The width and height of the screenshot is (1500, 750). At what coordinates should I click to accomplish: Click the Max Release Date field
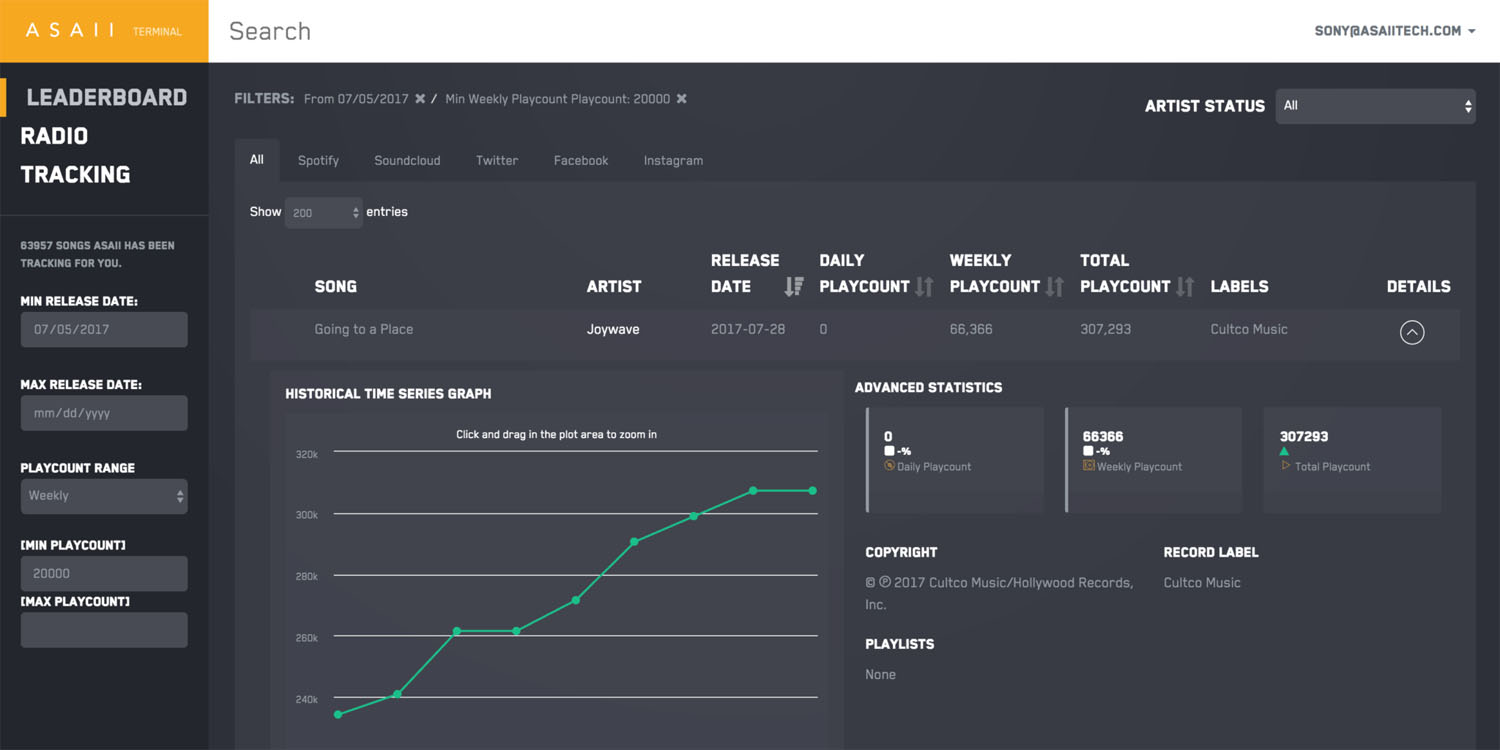click(104, 413)
